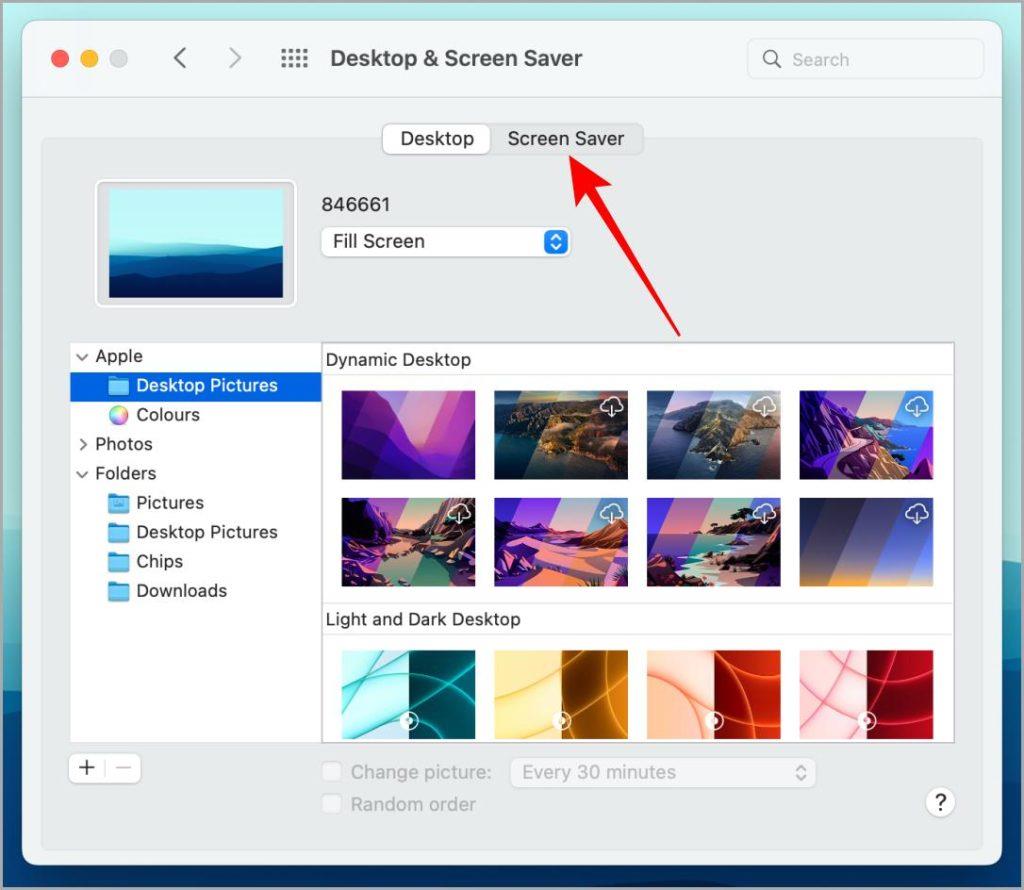Choose the Catalina island dynamic wallpaper

pyautogui.click(x=714, y=435)
